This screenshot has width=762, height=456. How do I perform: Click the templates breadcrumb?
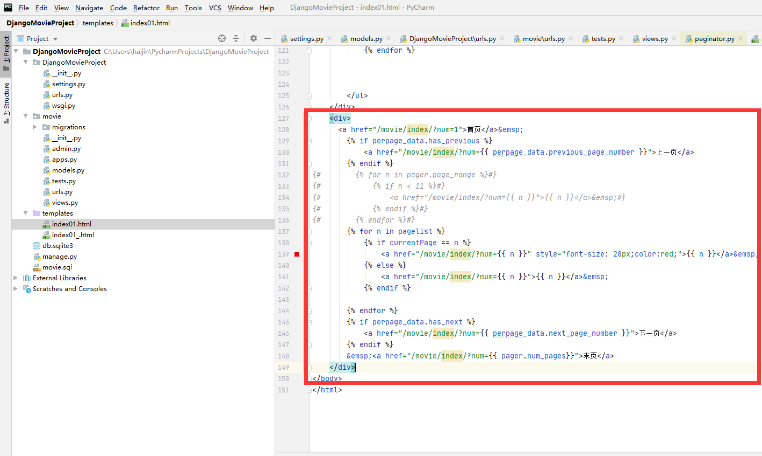[x=98, y=23]
